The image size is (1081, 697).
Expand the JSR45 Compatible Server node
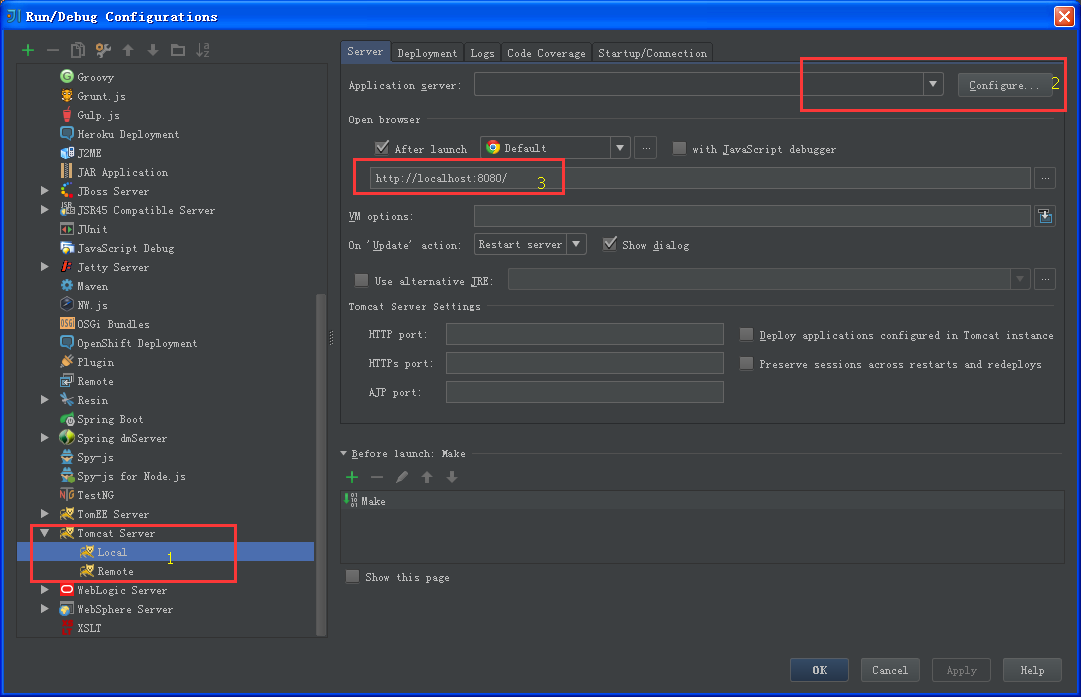tap(45, 209)
